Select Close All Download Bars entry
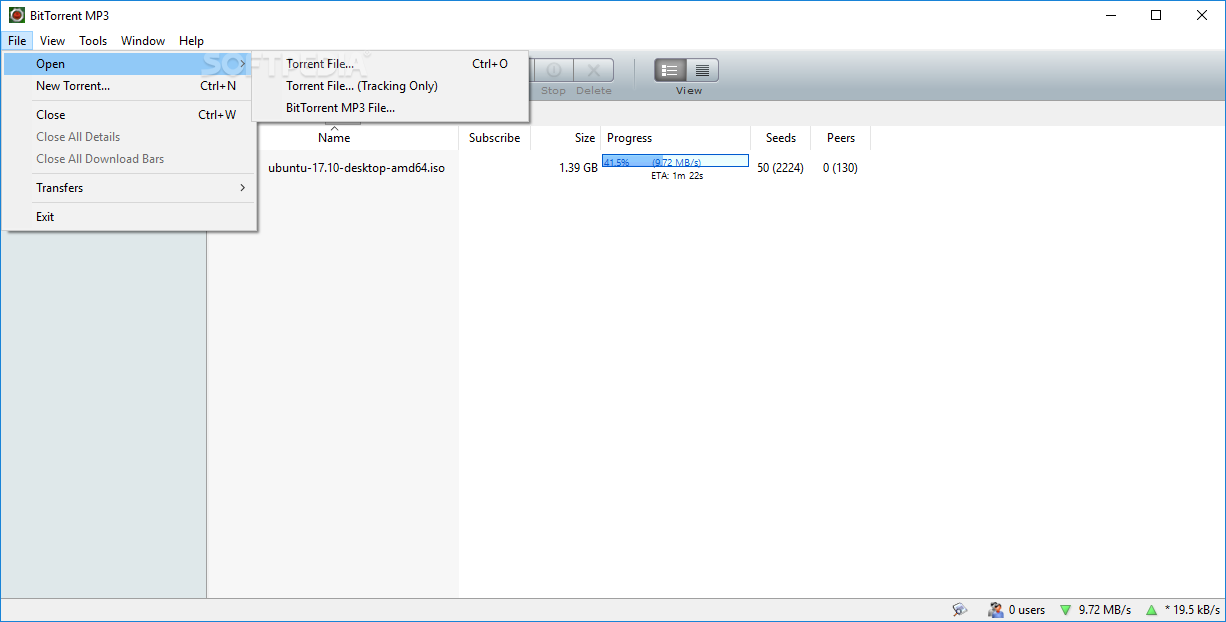Screen dimensions: 1226x622 (129, 159)
